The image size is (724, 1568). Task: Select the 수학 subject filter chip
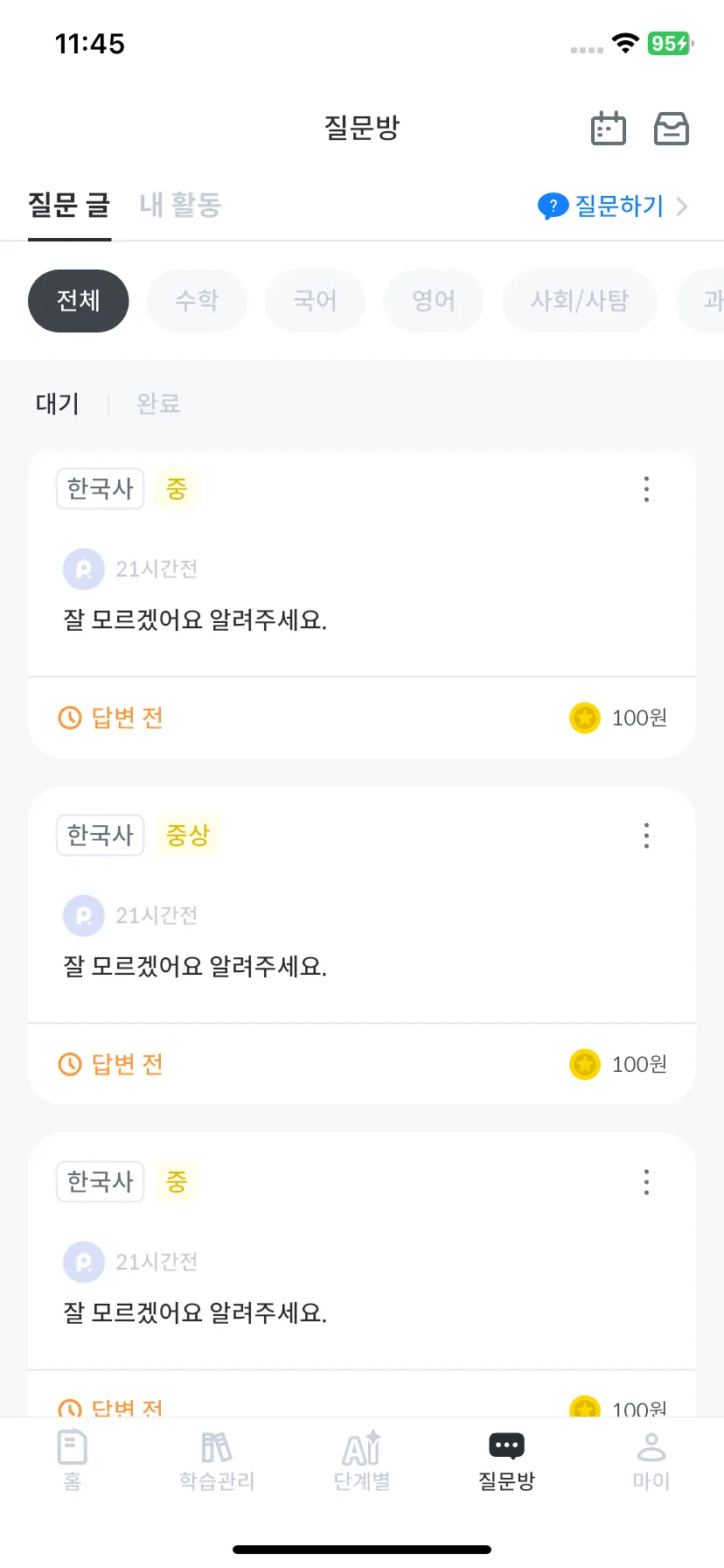click(x=197, y=301)
